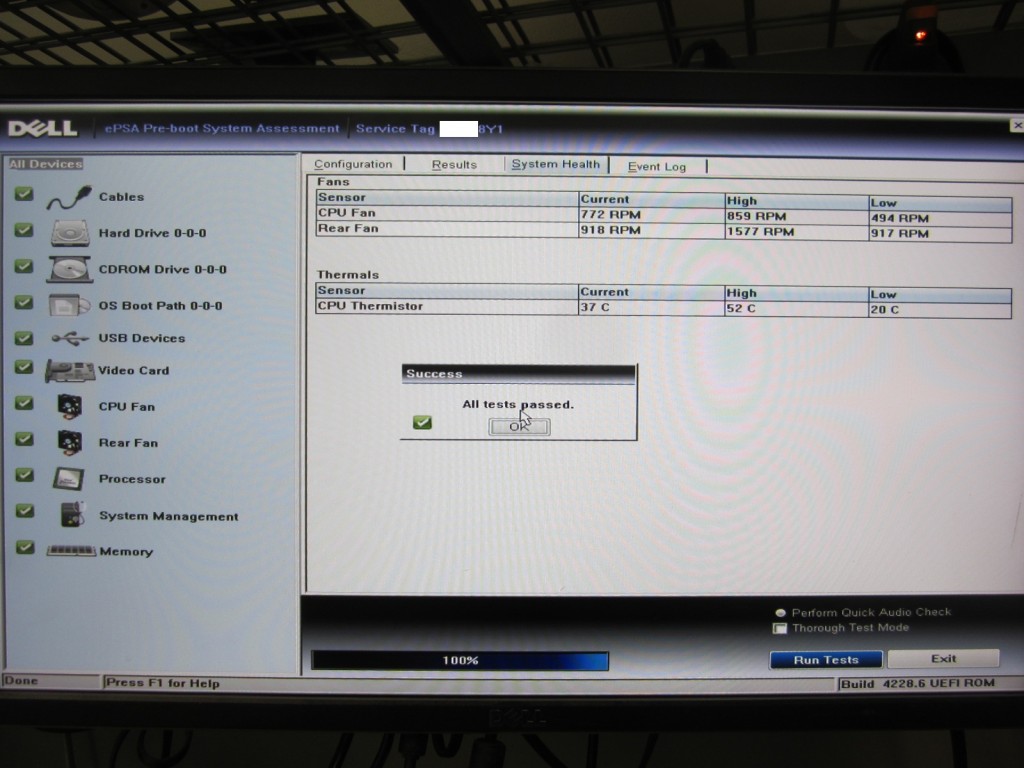Screen dimensions: 1024x768
Task: Switch to the Configuration tab
Action: pos(353,164)
